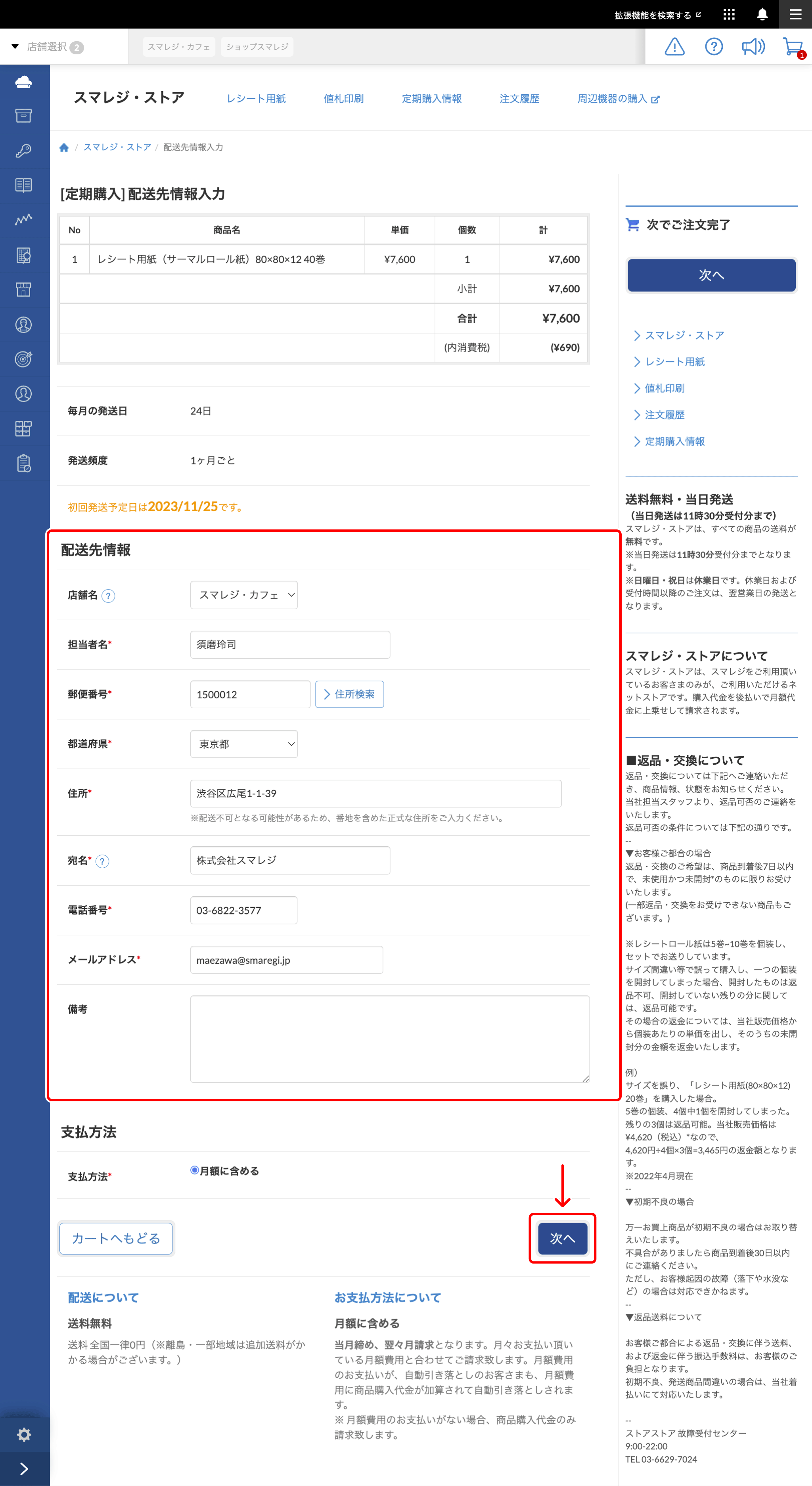This screenshot has width=812, height=1486.
Task: Click the 宛名 input field
Action: click(290, 860)
